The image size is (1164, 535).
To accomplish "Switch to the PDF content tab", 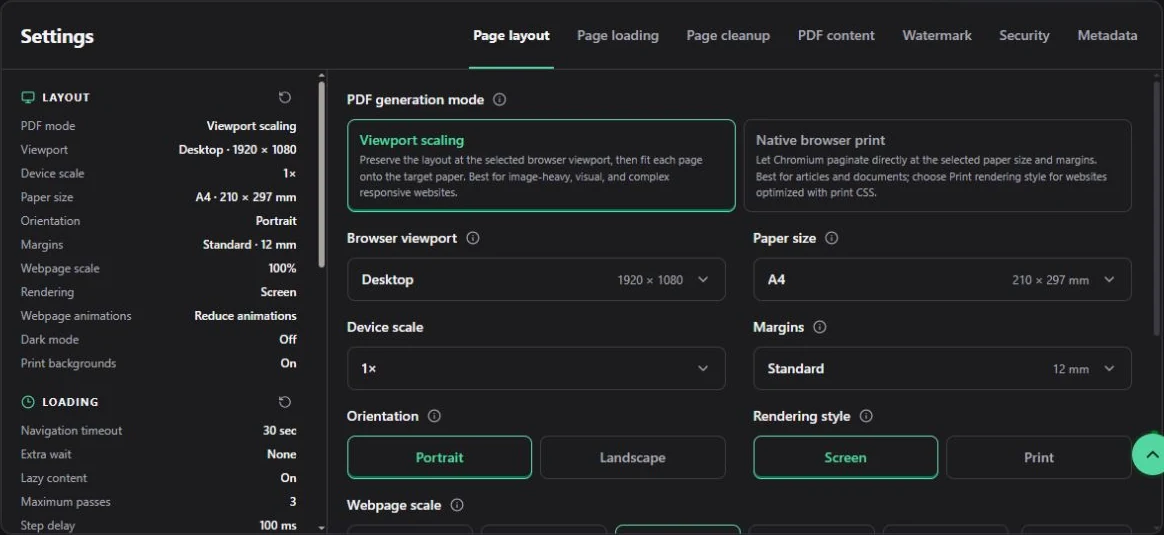I will (836, 36).
